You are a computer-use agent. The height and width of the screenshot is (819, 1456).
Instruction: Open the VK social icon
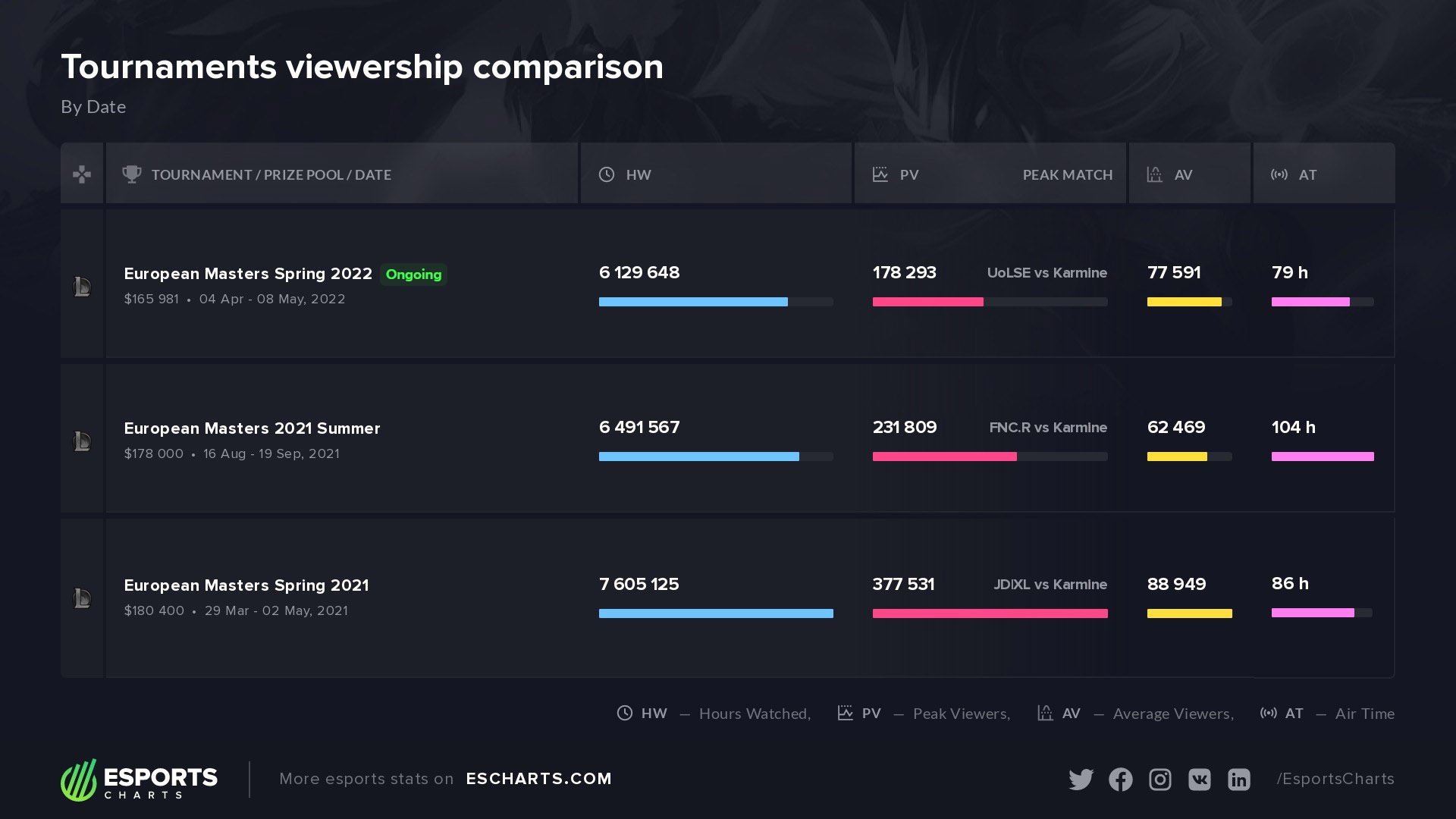coord(1199,780)
